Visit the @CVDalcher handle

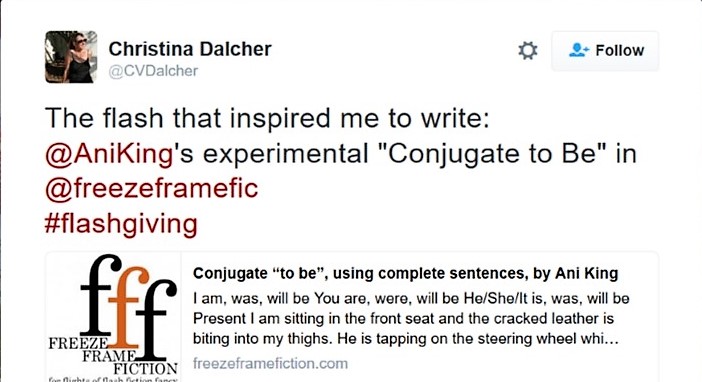tap(153, 71)
